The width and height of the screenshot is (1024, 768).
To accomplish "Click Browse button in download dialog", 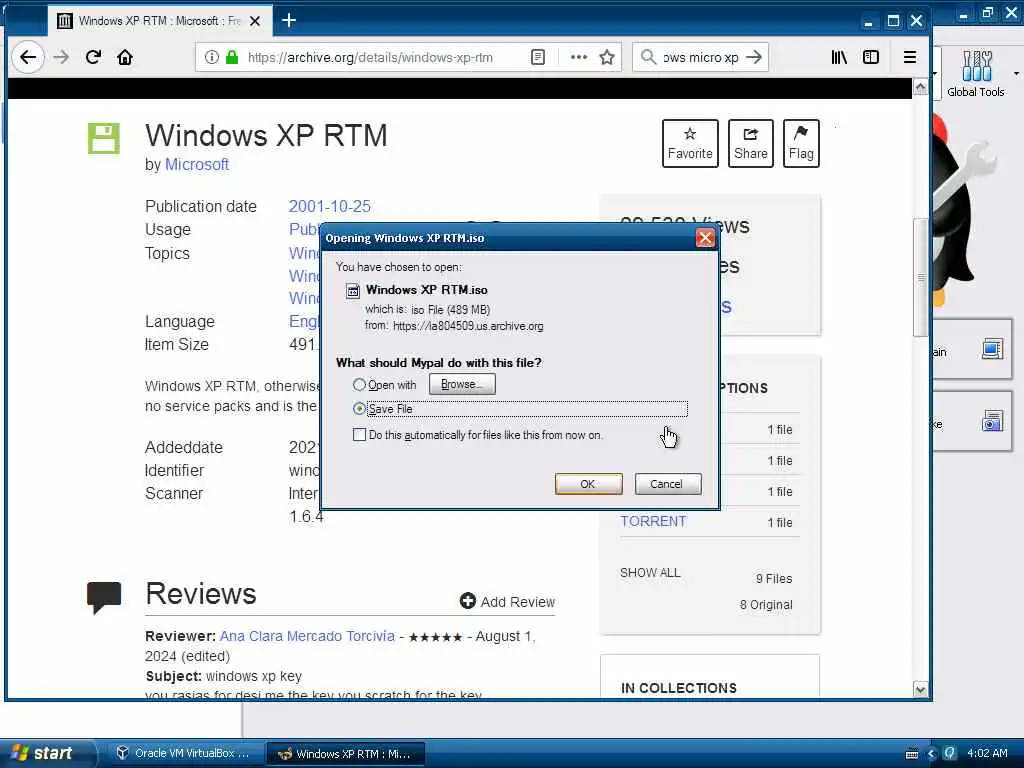I will click(x=462, y=384).
